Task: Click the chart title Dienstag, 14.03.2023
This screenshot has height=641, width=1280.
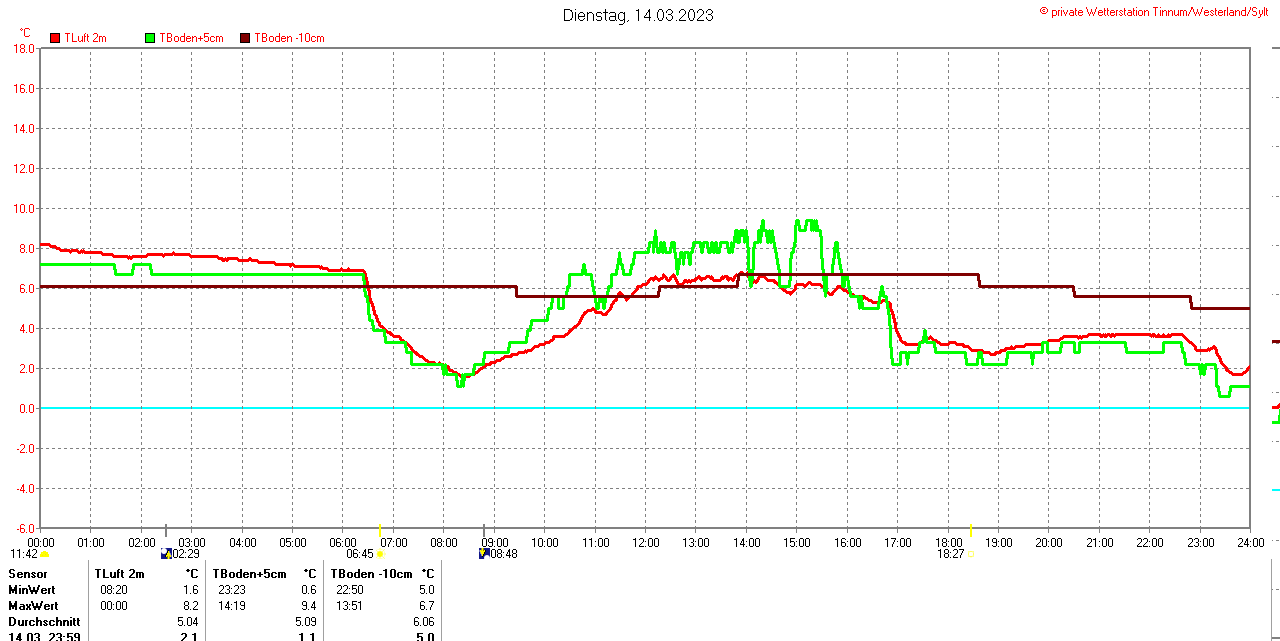Action: 638,15
